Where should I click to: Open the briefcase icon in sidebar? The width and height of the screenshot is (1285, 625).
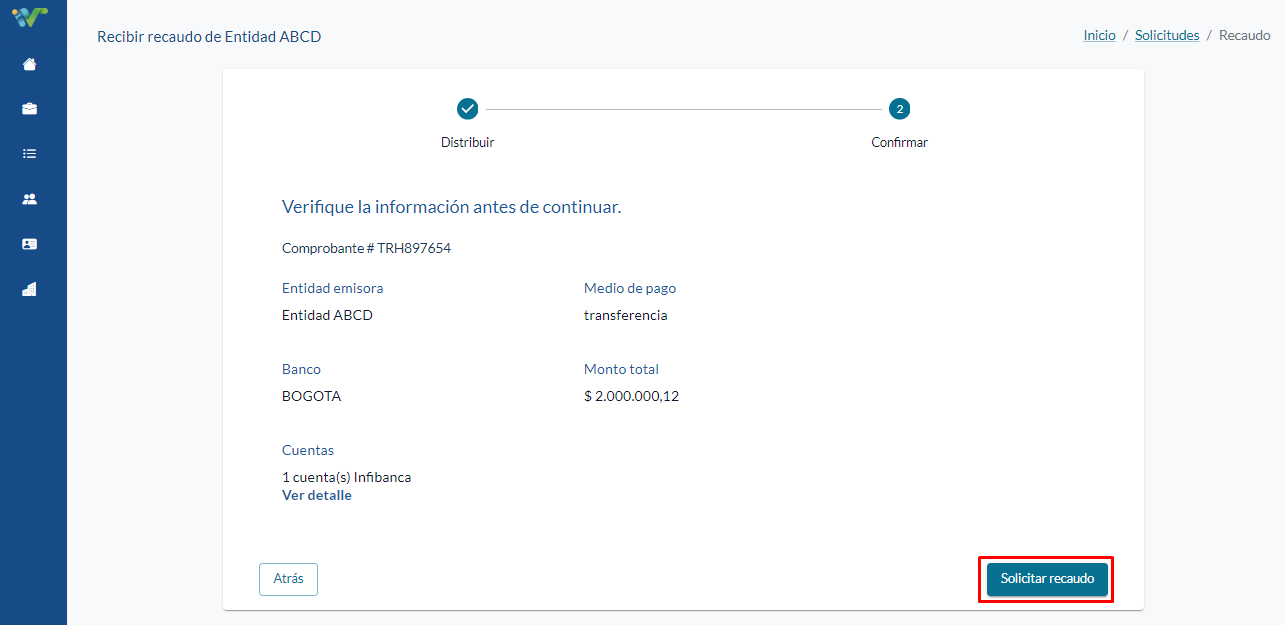30,109
